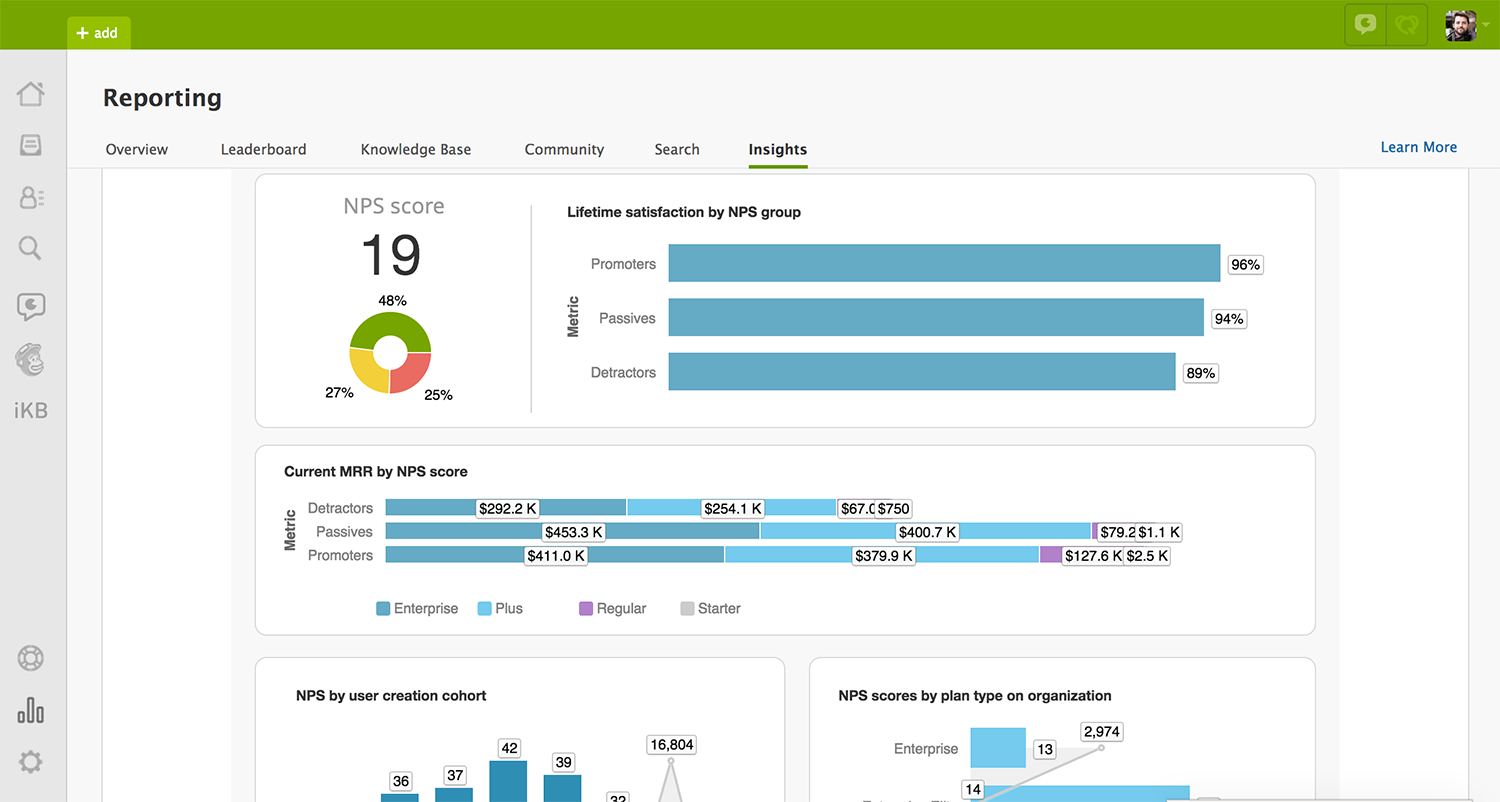Follow the Learn More link
Image resolution: width=1500 pixels, height=802 pixels.
(x=1418, y=147)
